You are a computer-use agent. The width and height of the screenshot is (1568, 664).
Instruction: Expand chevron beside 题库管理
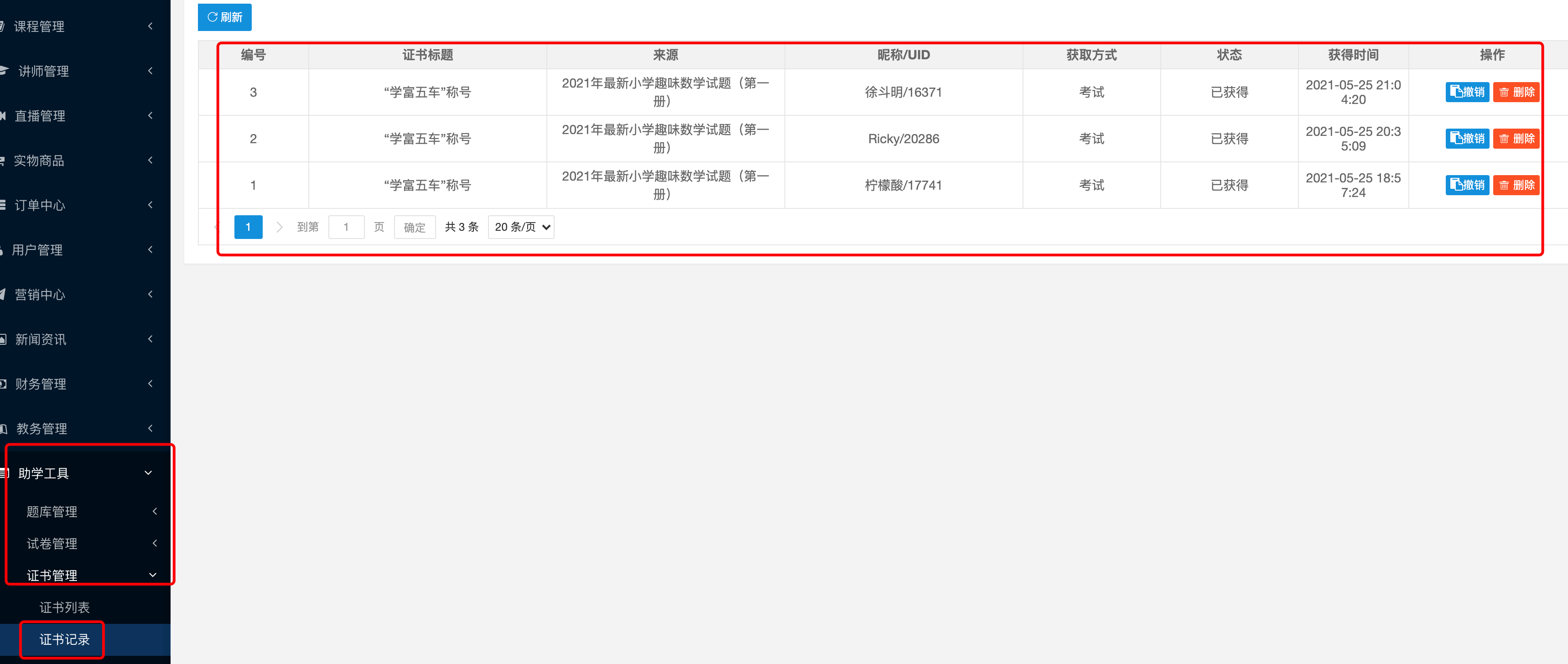point(155,511)
